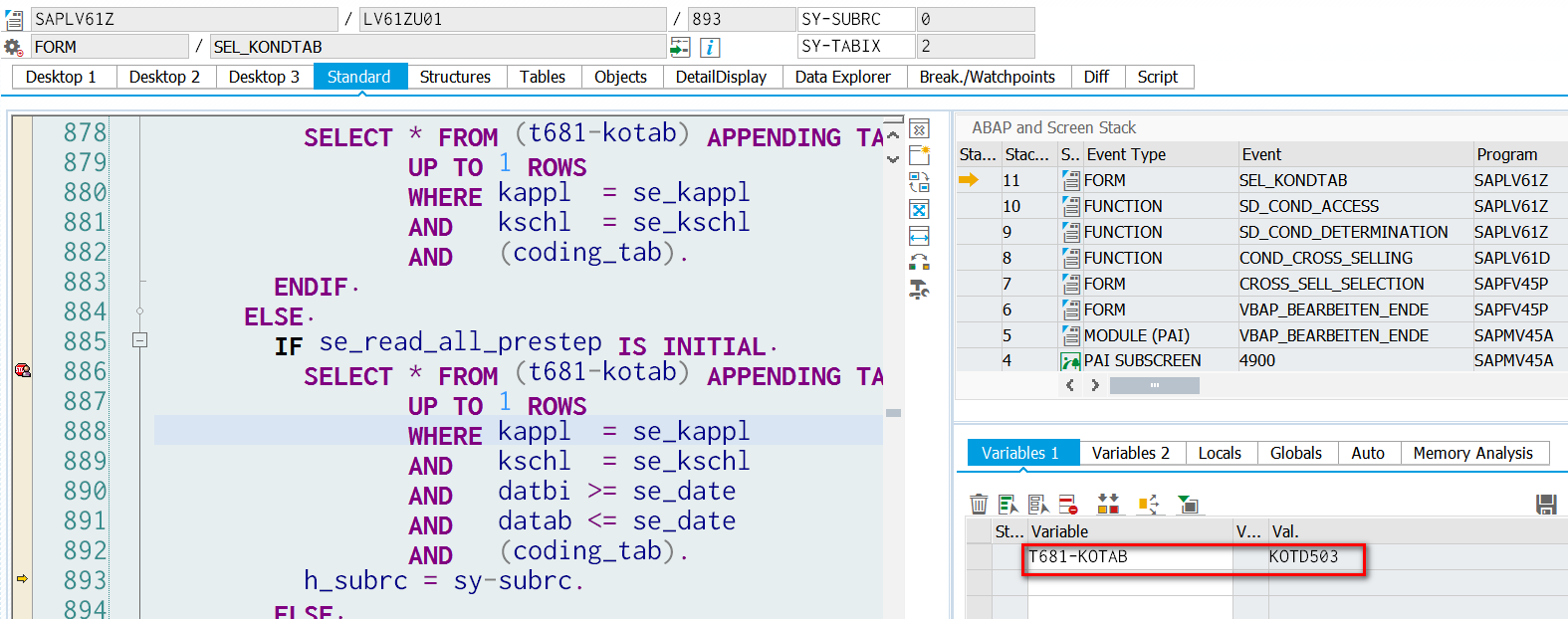Save variables with the floppy disk icon
The image size is (1568, 619).
(x=1546, y=505)
